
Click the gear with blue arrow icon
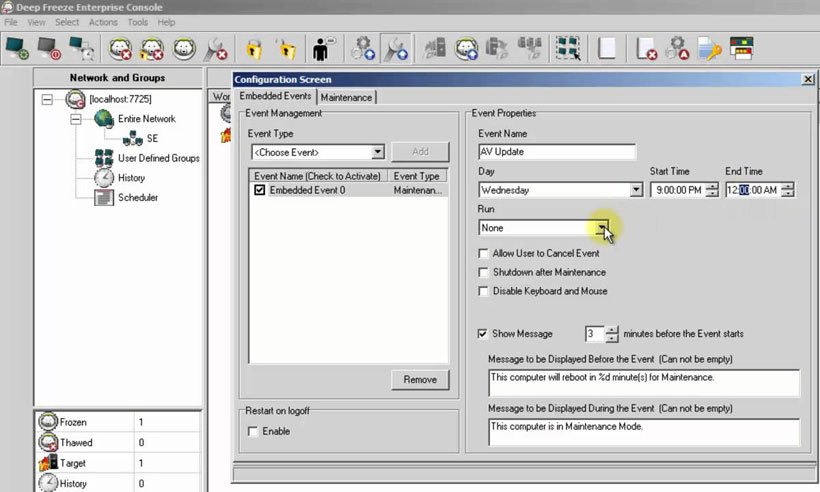tap(363, 49)
